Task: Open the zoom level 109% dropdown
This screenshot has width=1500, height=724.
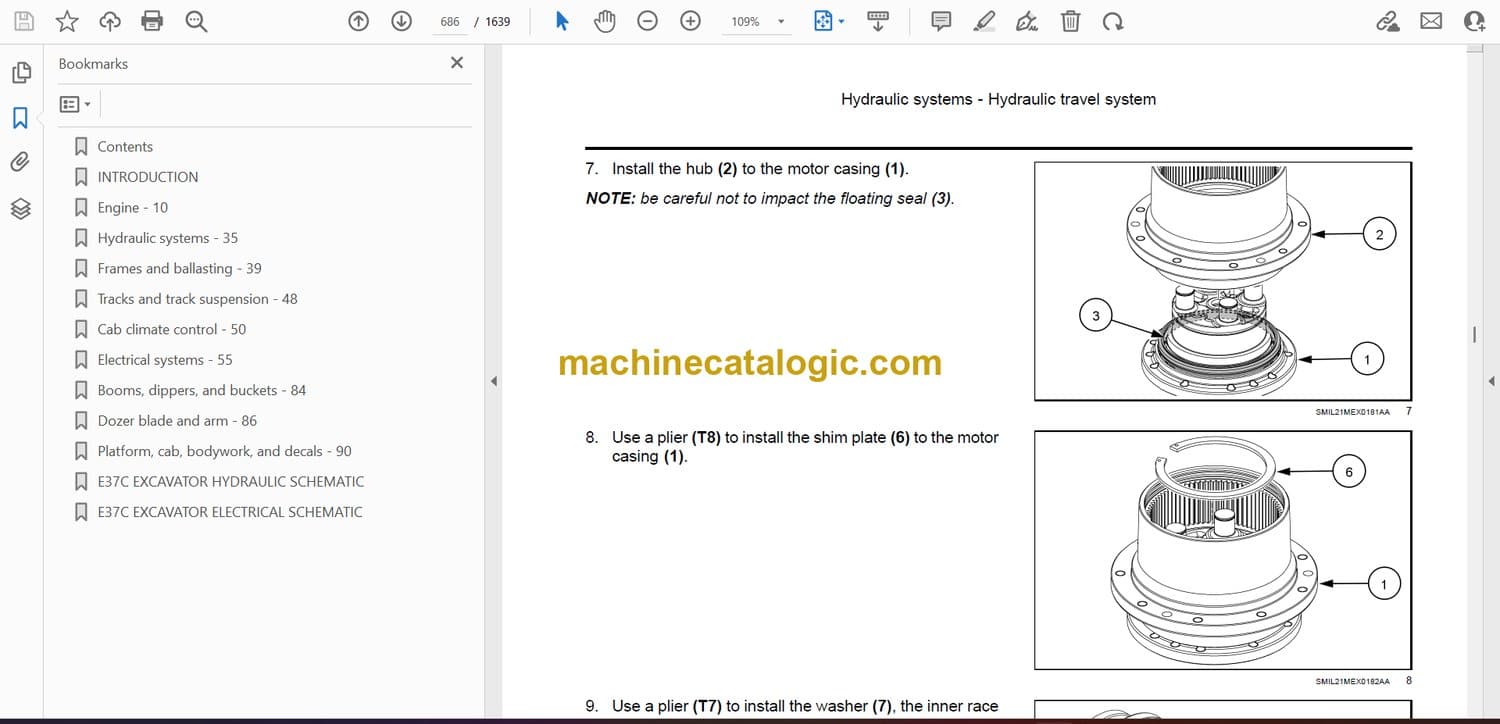Action: pyautogui.click(x=781, y=22)
